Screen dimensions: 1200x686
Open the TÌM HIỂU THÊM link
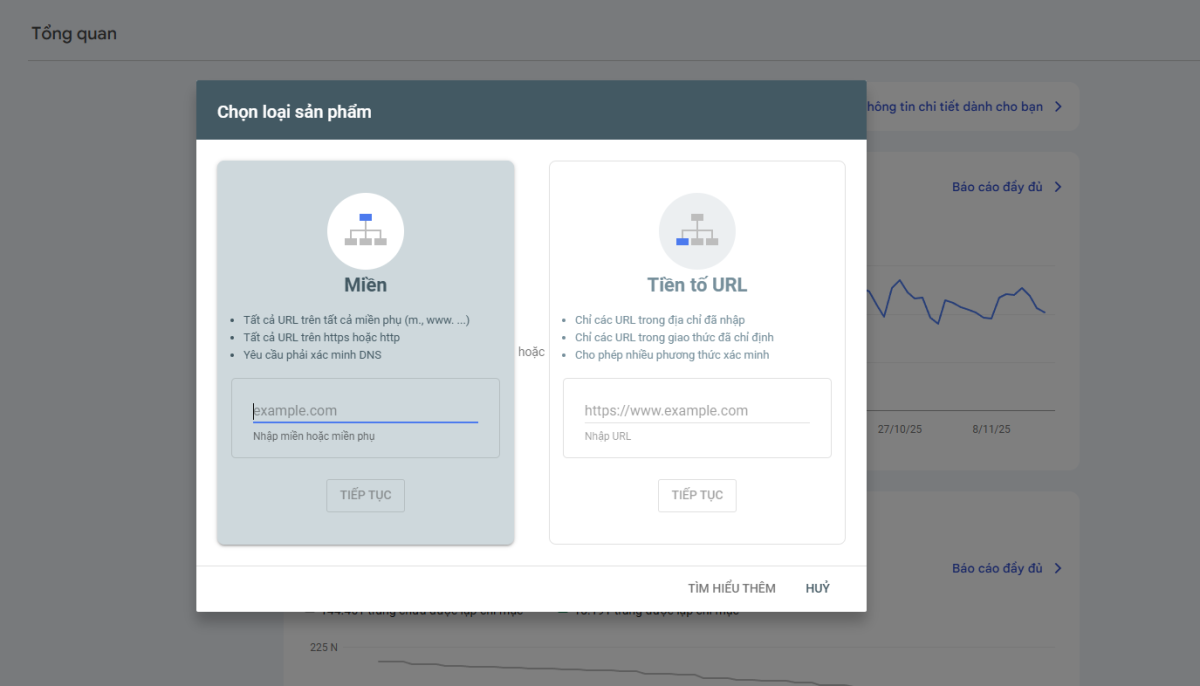click(x=731, y=588)
